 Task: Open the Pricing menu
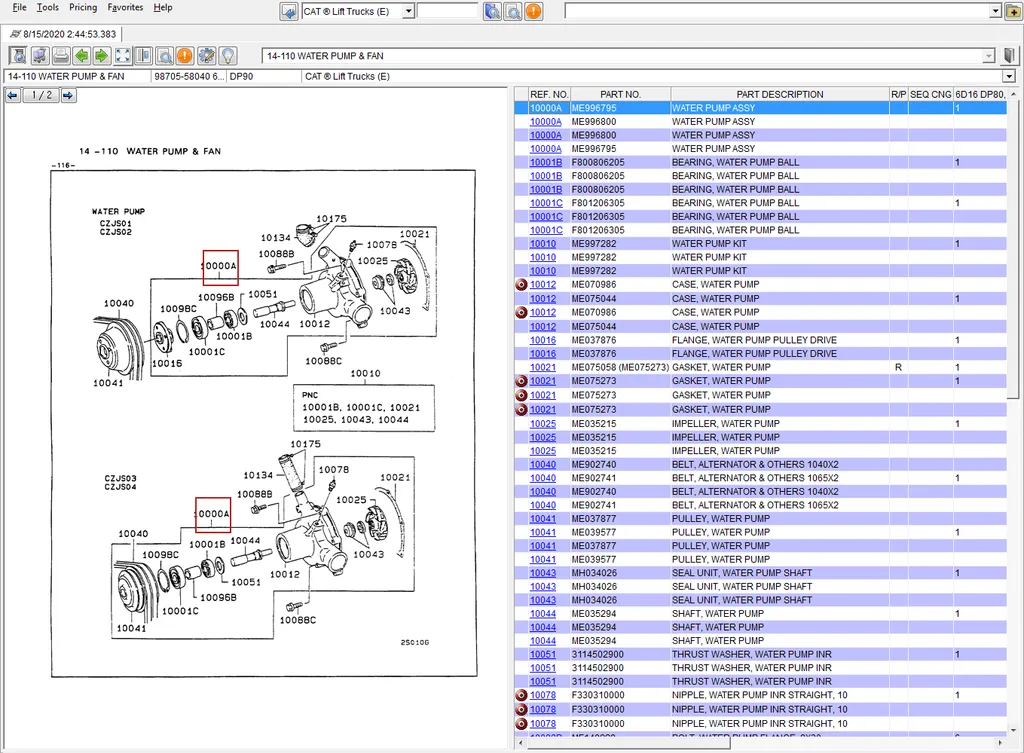tap(83, 7)
